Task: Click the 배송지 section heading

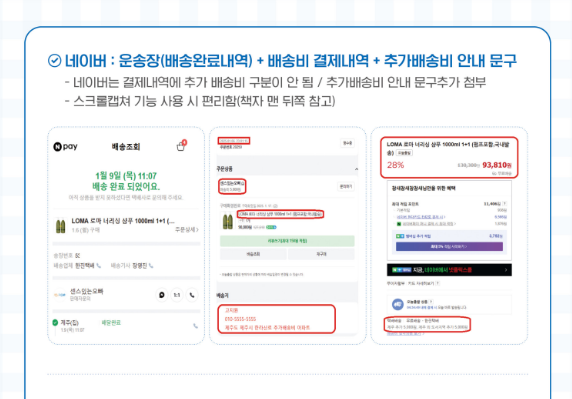Action: (x=222, y=295)
